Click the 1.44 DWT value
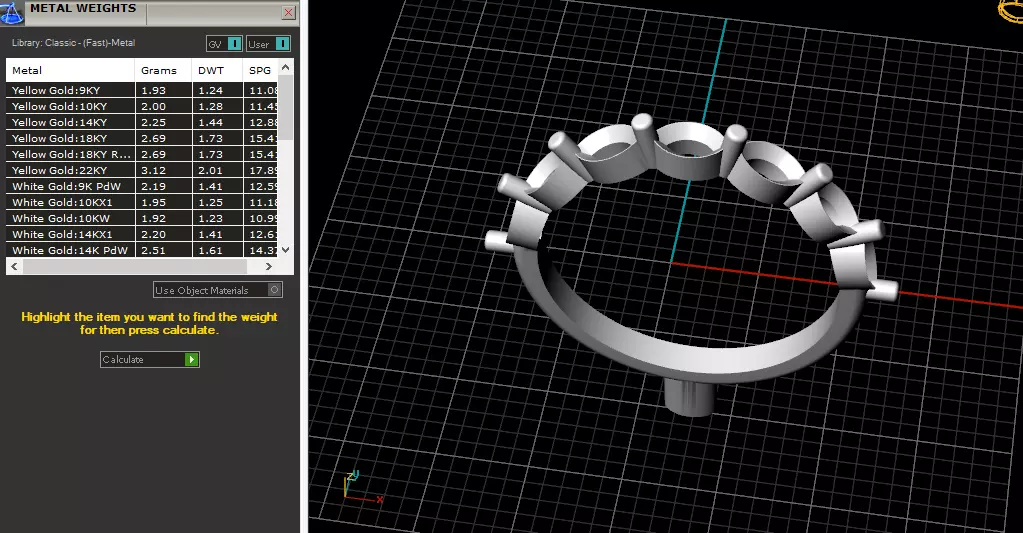The image size is (1023, 533). pos(211,123)
